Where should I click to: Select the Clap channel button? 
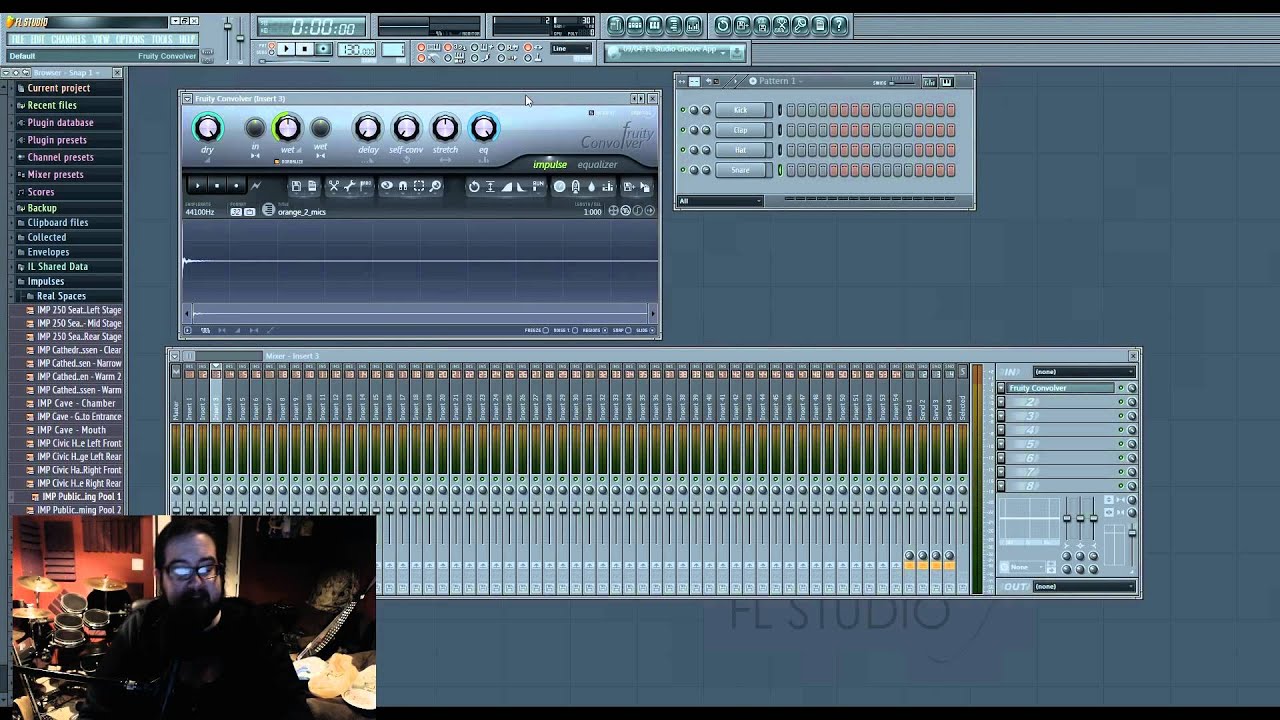(x=741, y=130)
